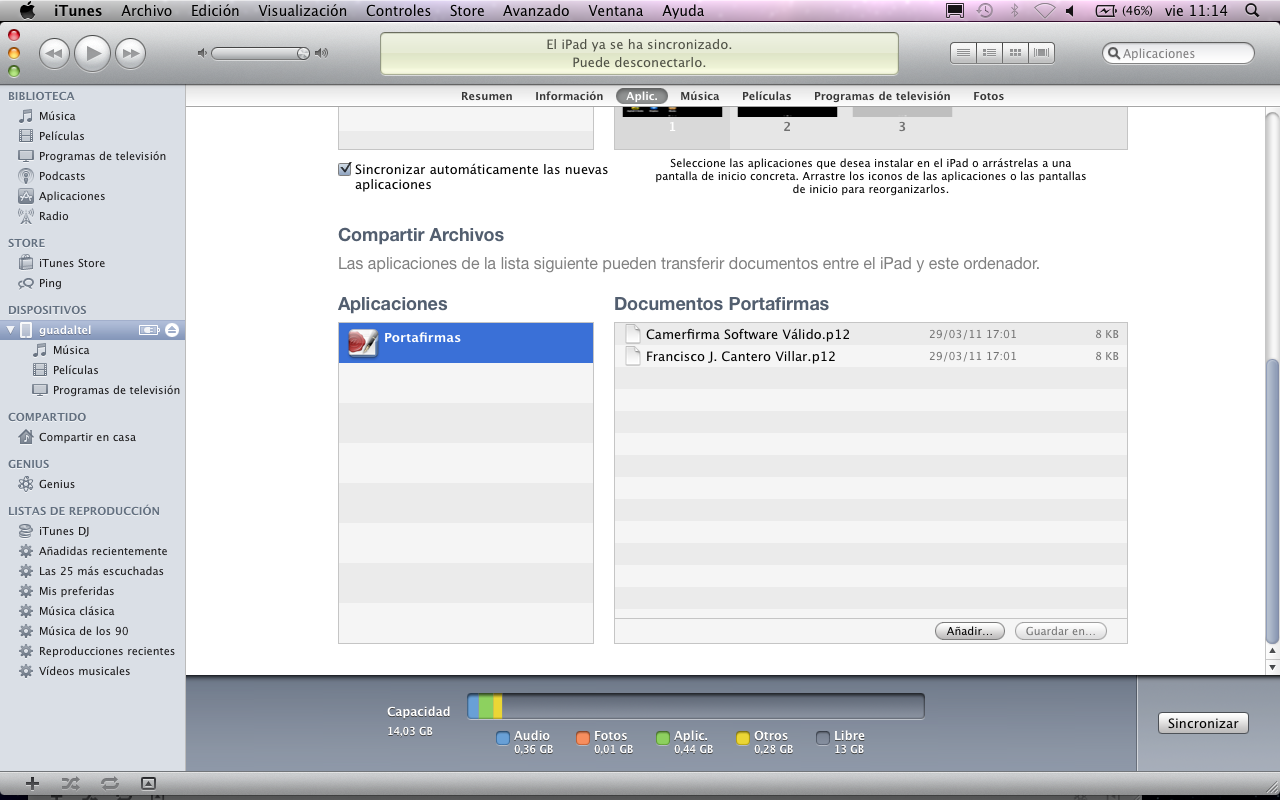The image size is (1280, 800).
Task: Click the Next track fast-forward button
Action: 130,53
